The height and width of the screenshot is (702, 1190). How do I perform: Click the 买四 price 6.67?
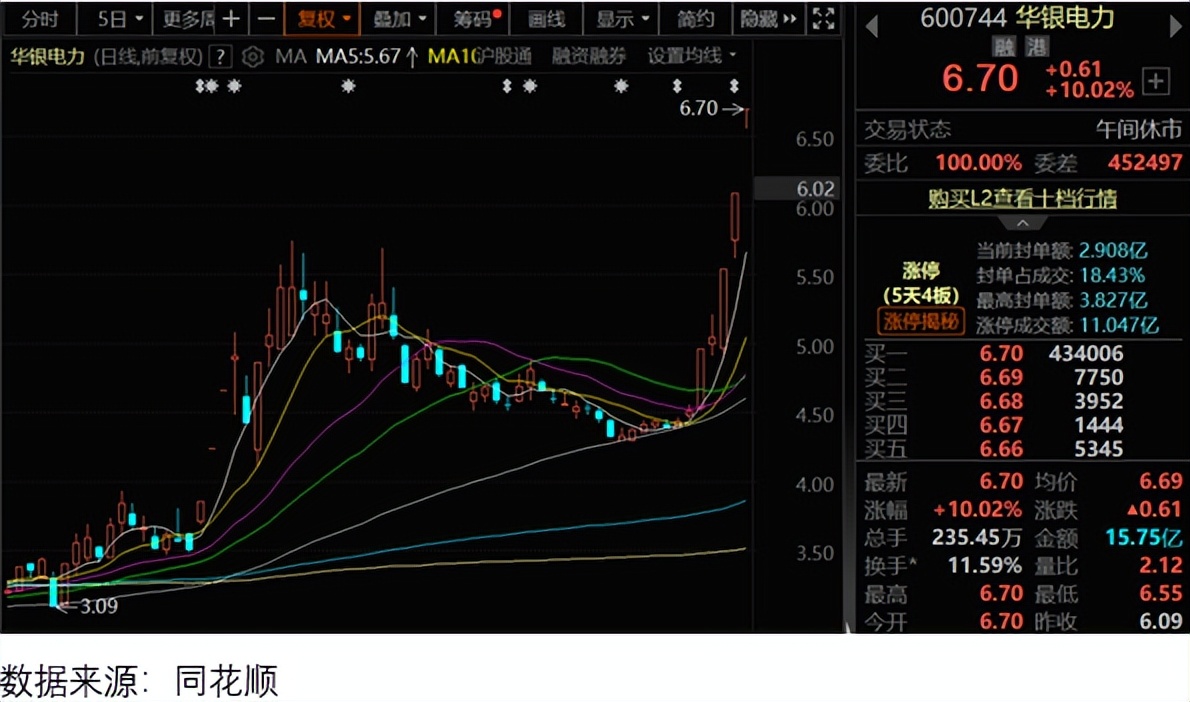pyautogui.click(x=1001, y=425)
